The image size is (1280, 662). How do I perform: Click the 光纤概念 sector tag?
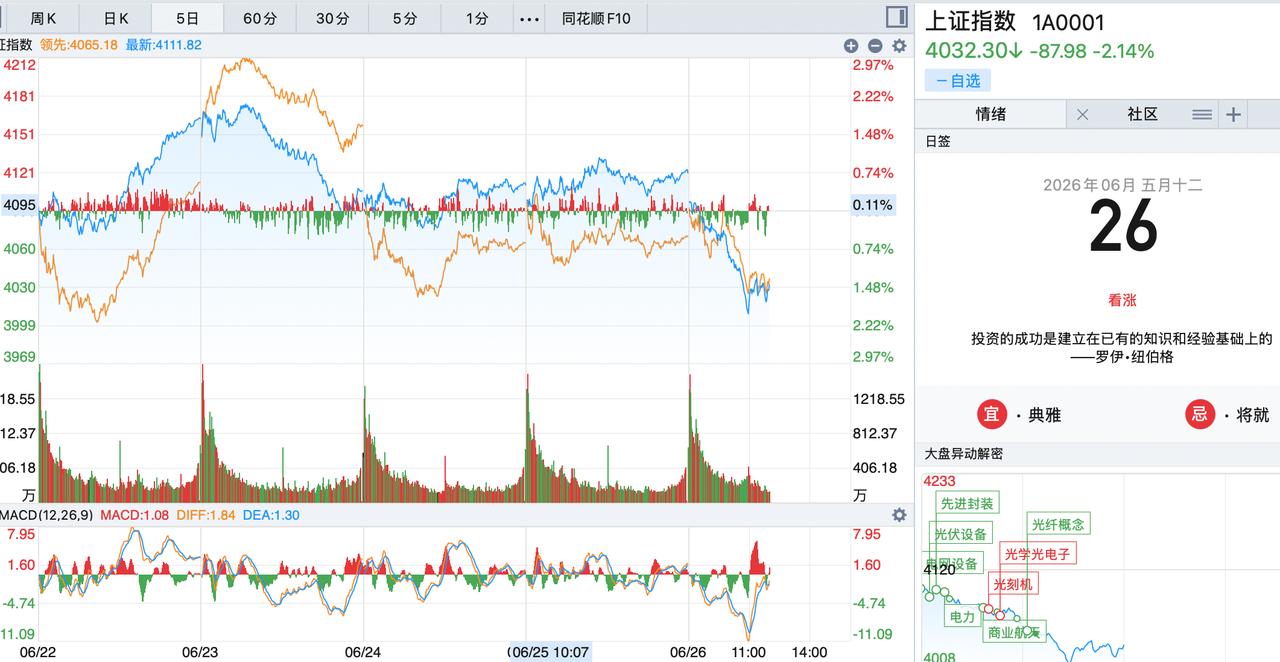click(x=1058, y=524)
